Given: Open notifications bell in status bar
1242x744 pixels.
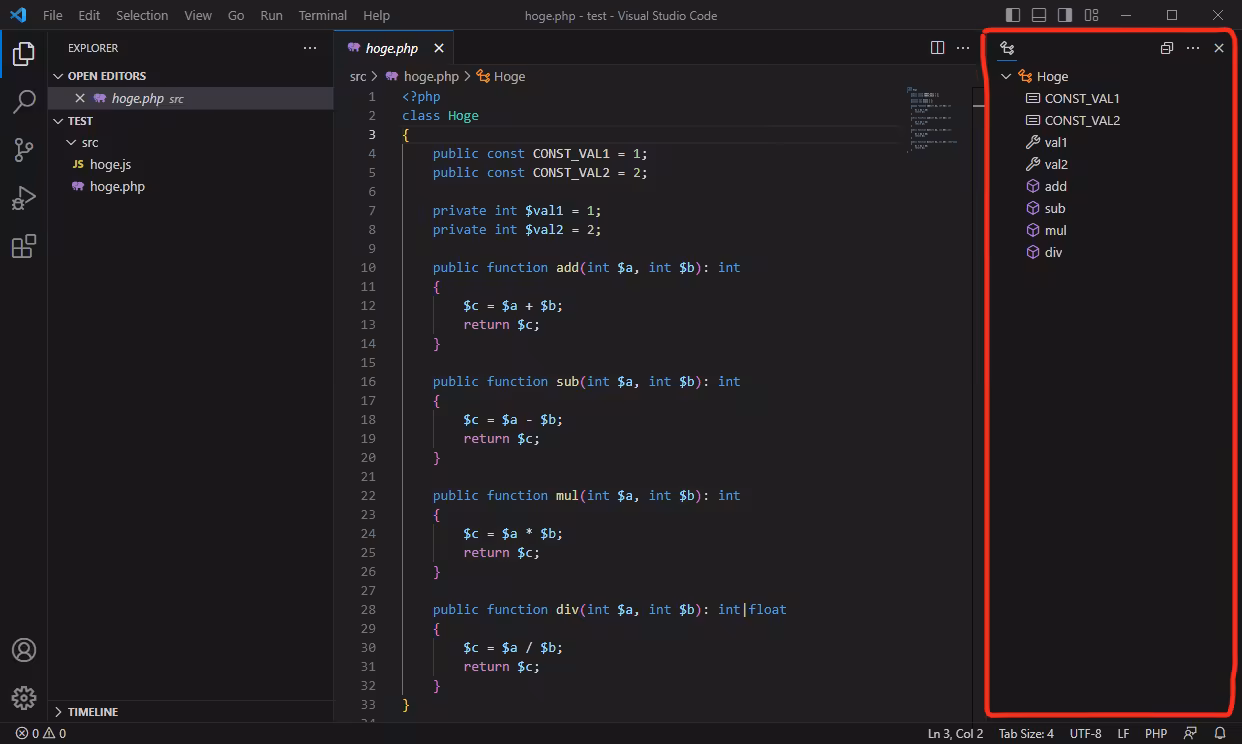Looking at the screenshot, I should (x=1220, y=733).
